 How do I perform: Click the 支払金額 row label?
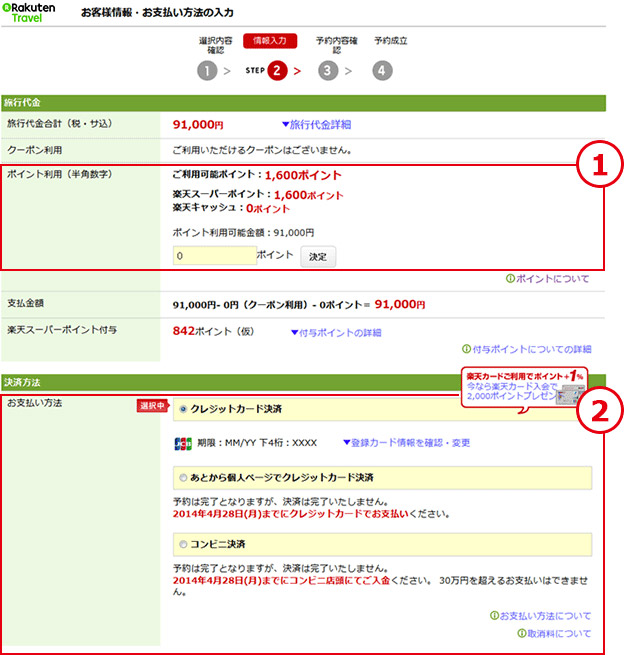click(25, 303)
